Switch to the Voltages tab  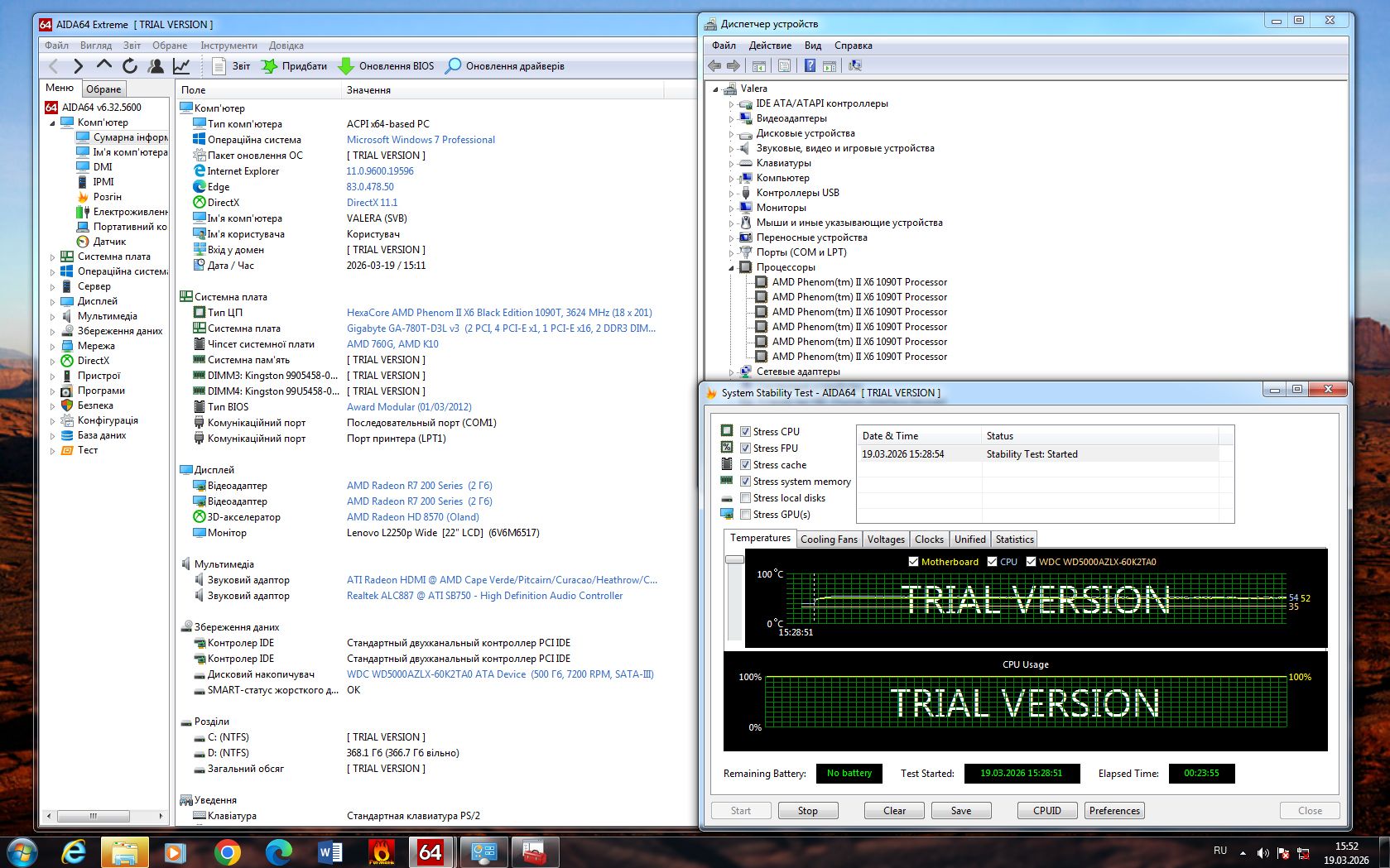pyautogui.click(x=886, y=540)
